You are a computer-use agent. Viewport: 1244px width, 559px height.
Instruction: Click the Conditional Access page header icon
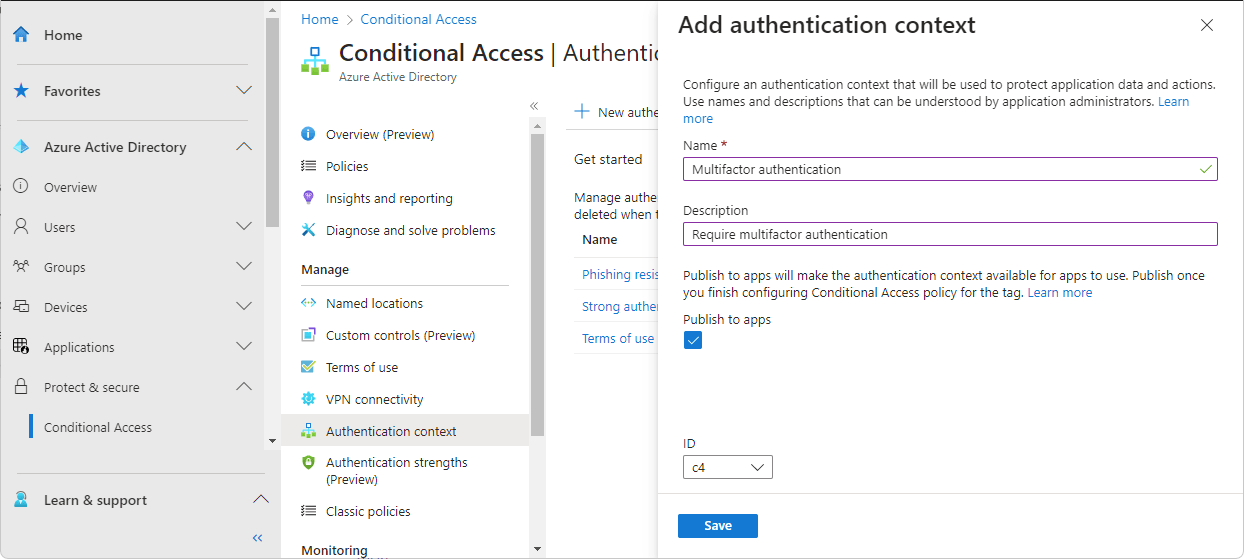click(315, 60)
